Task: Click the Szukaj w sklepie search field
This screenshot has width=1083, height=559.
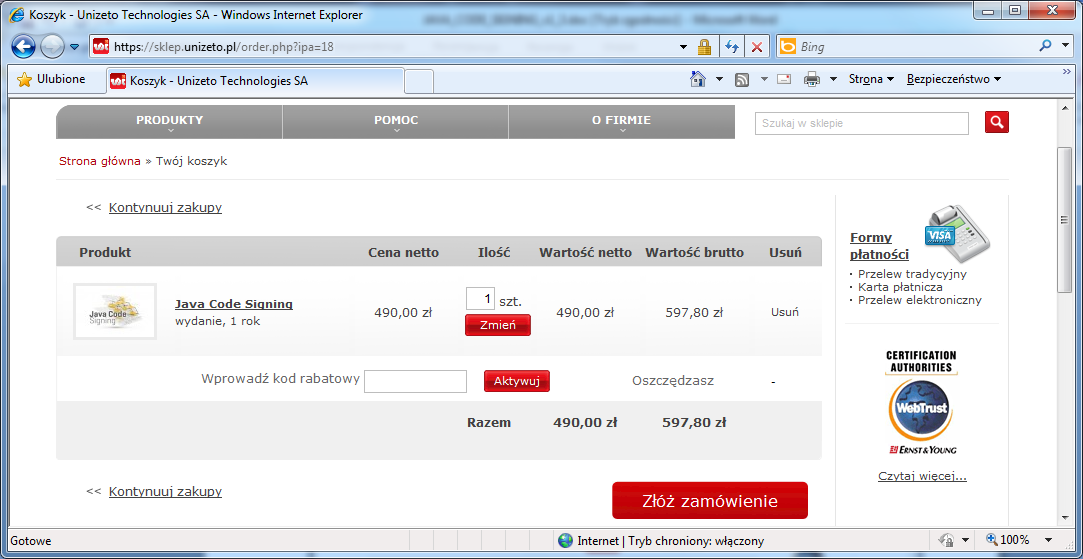Action: point(862,123)
